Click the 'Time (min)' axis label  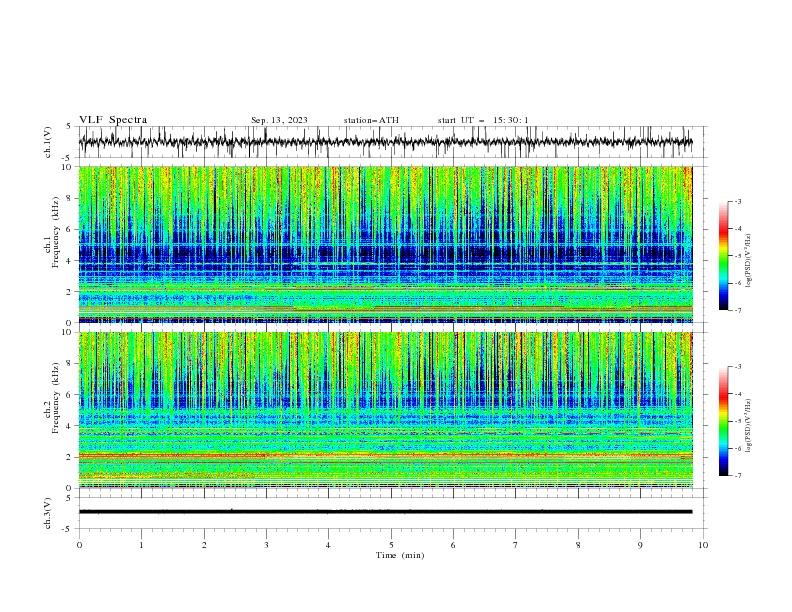[x=400, y=555]
